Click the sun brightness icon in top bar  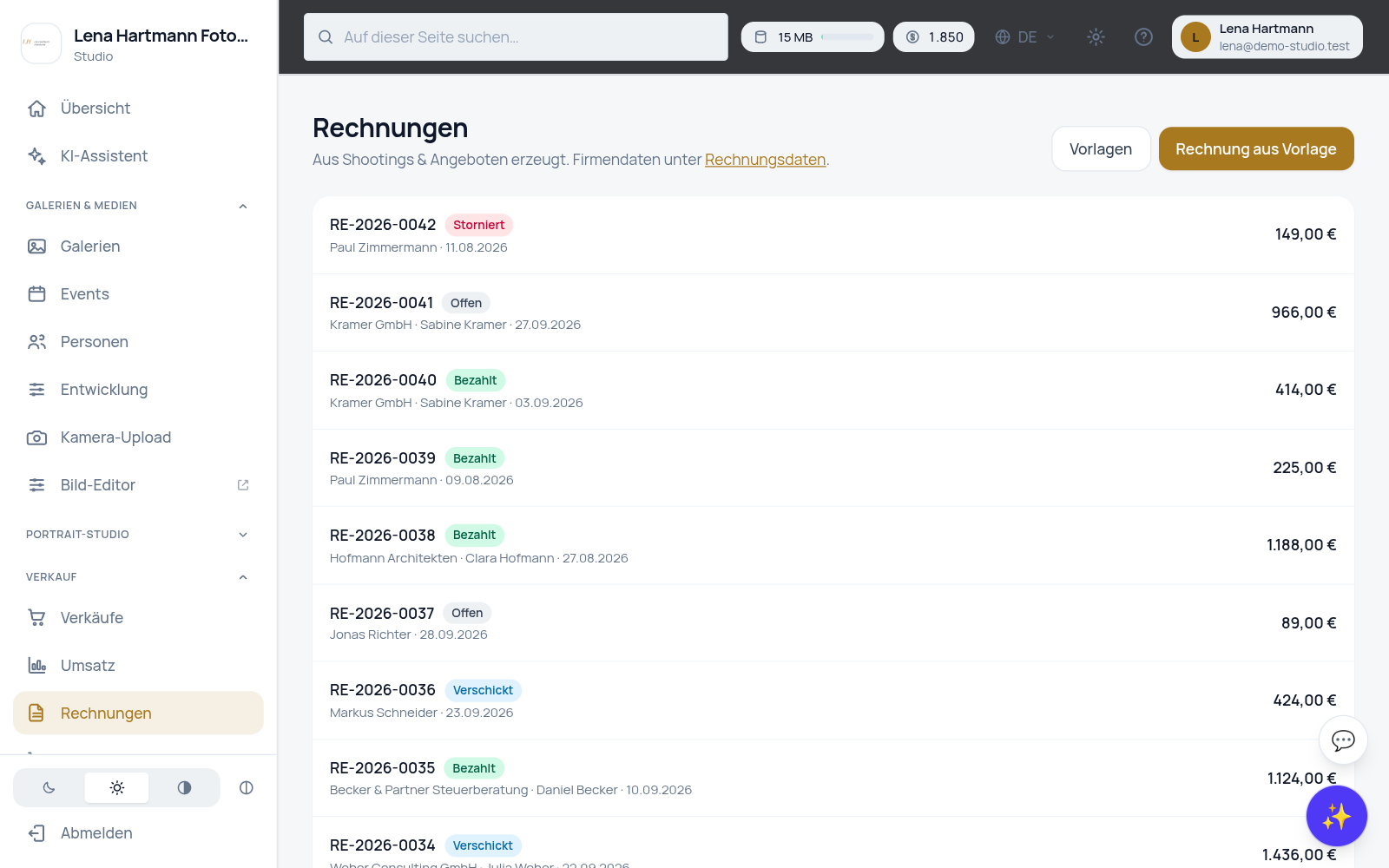pyautogui.click(x=1096, y=37)
